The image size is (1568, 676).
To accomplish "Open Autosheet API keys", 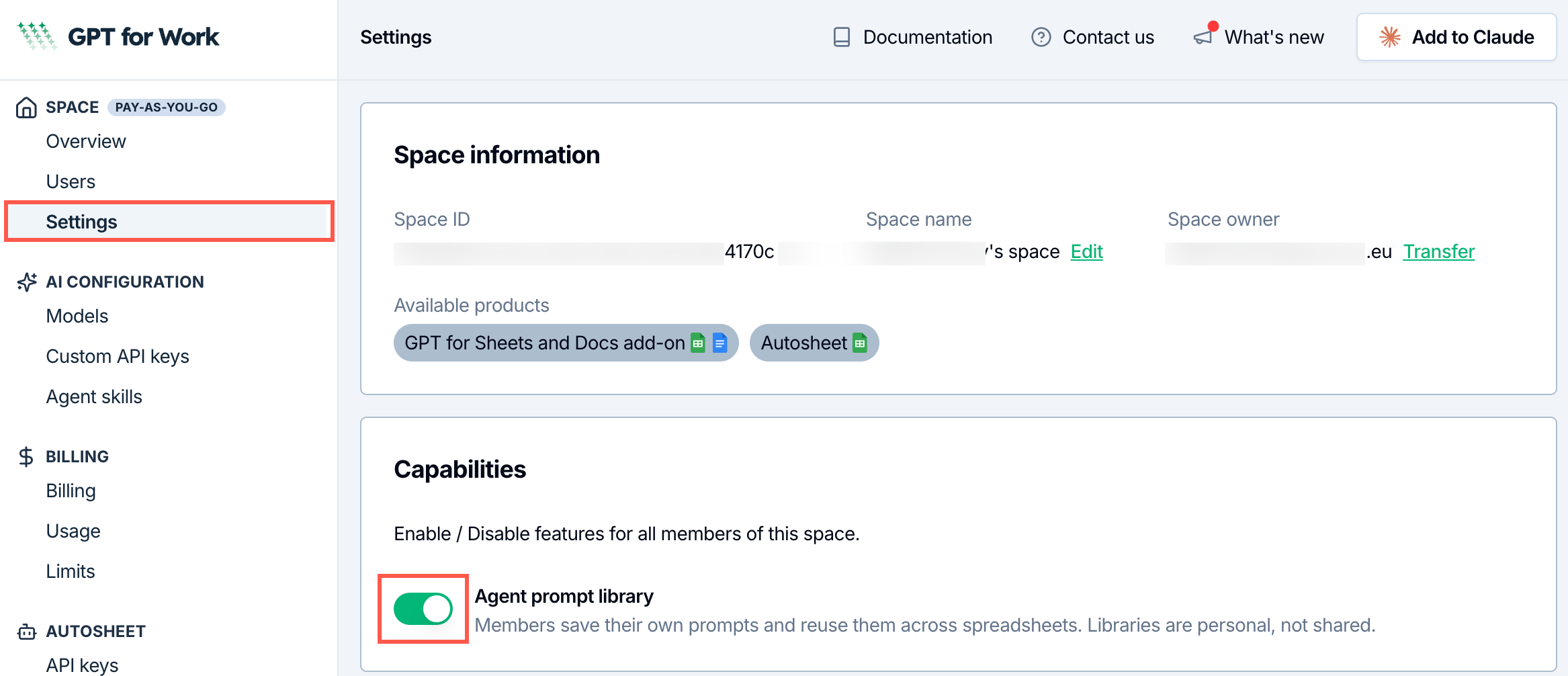I will pyautogui.click(x=82, y=665).
